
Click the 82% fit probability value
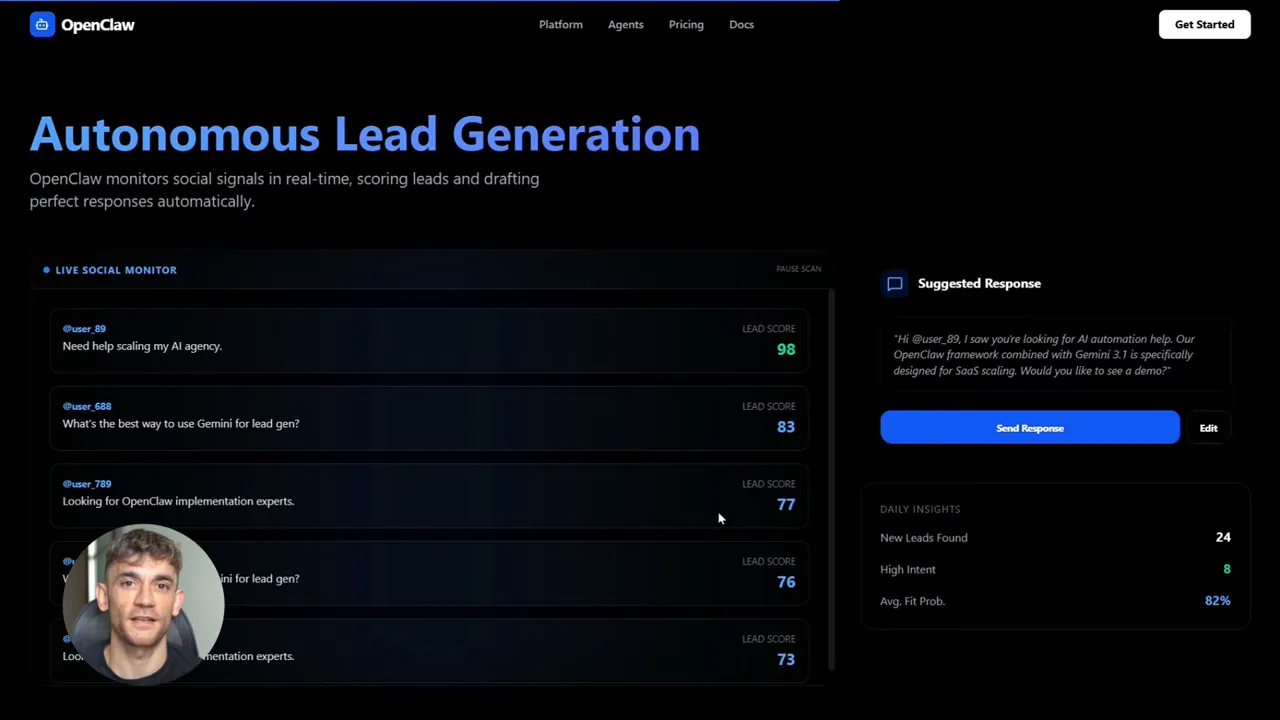coord(1218,601)
